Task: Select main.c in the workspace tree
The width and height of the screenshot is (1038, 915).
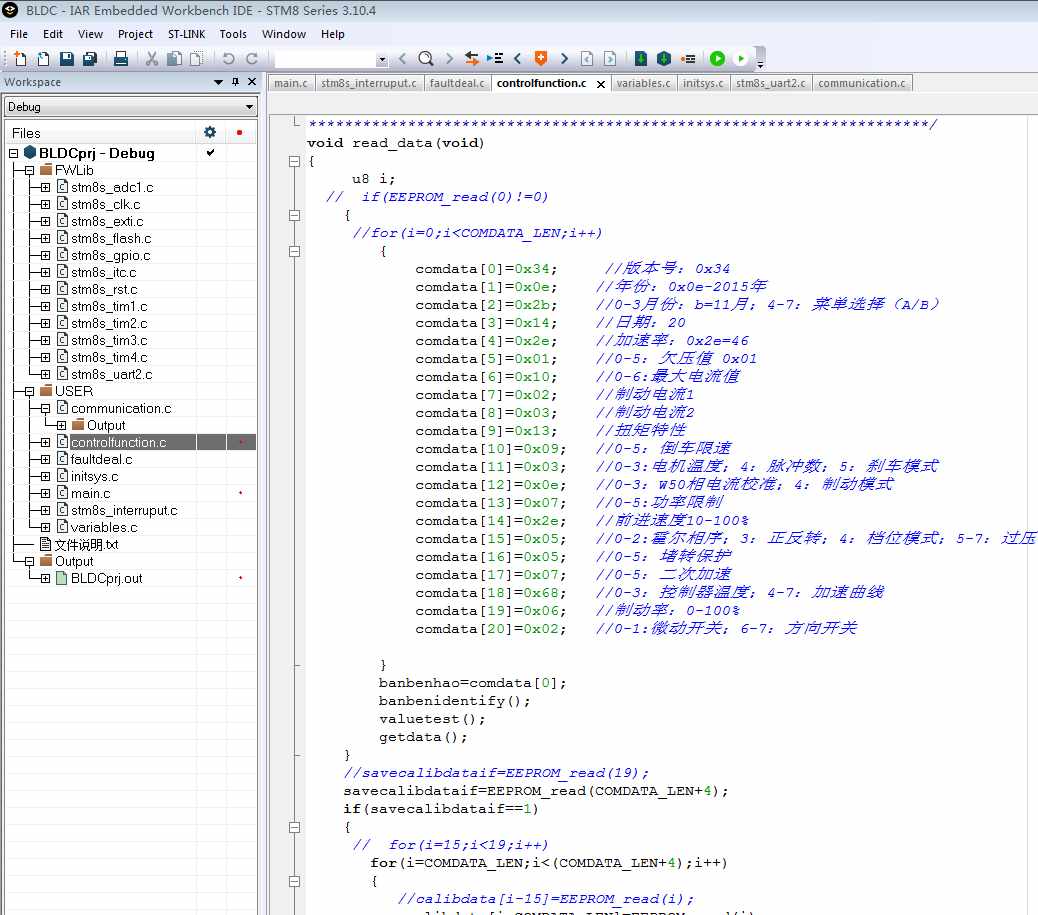Action: 91,493
